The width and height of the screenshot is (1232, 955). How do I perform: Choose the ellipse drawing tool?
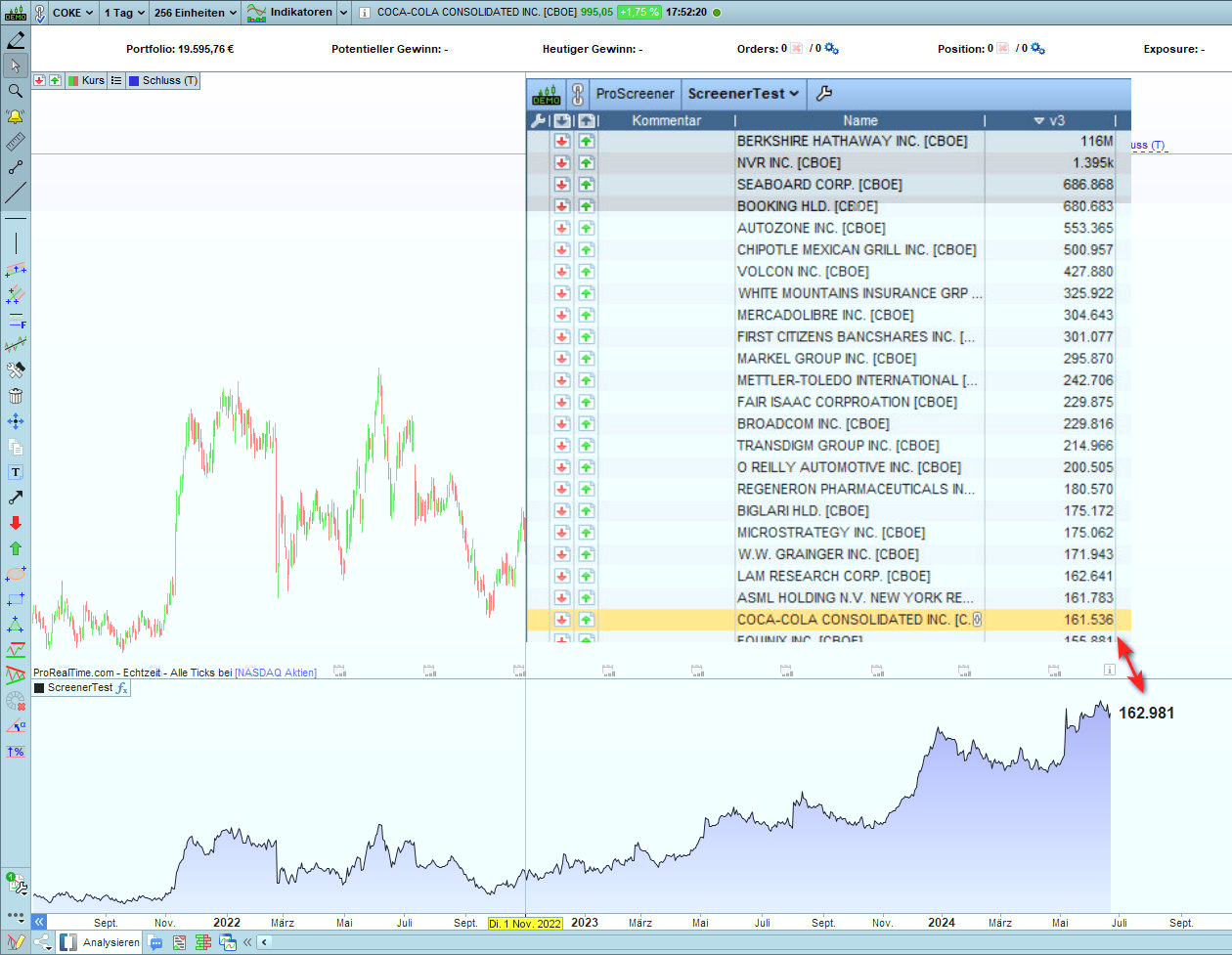[16, 574]
